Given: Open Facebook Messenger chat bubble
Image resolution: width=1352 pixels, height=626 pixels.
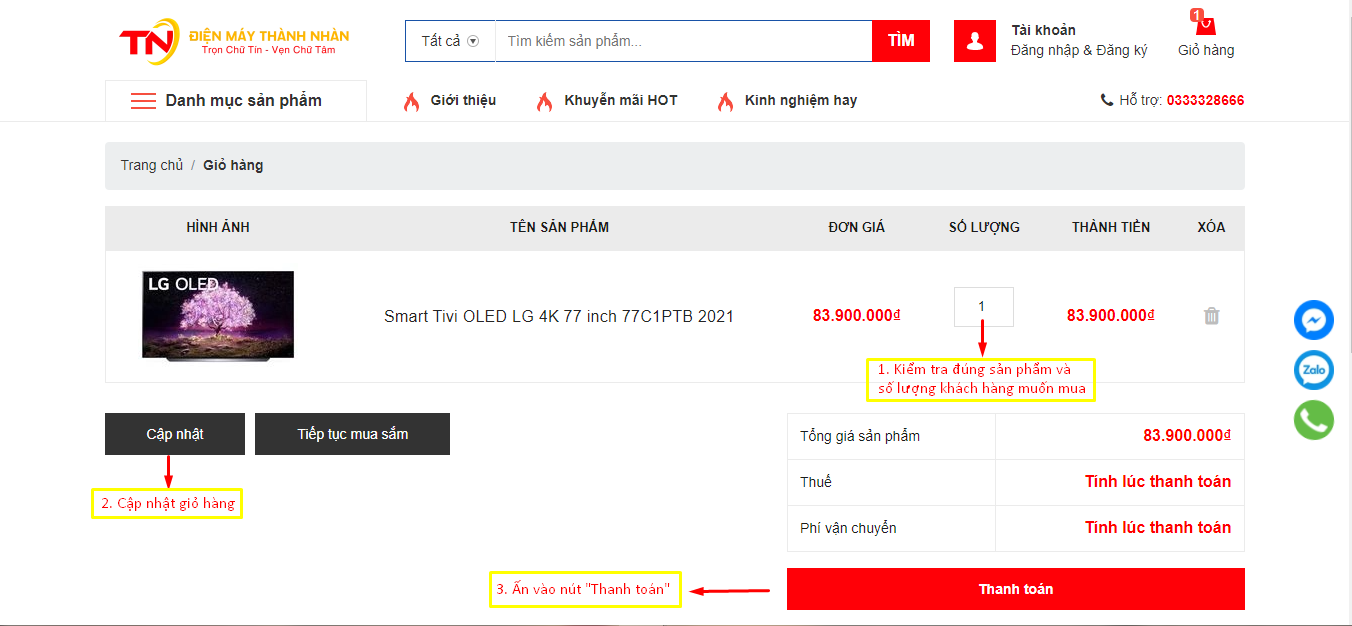Looking at the screenshot, I should pyautogui.click(x=1313, y=321).
